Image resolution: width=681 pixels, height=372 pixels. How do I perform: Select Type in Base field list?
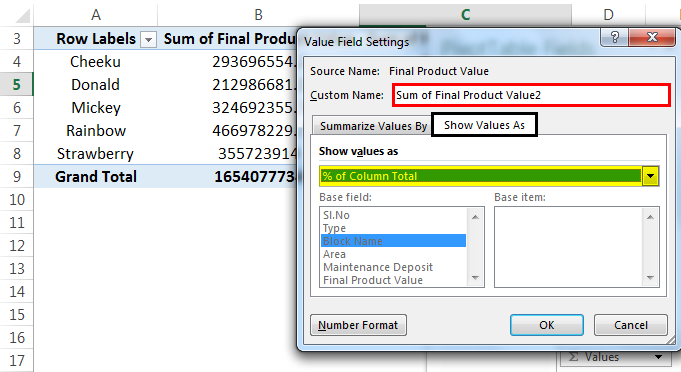point(393,228)
